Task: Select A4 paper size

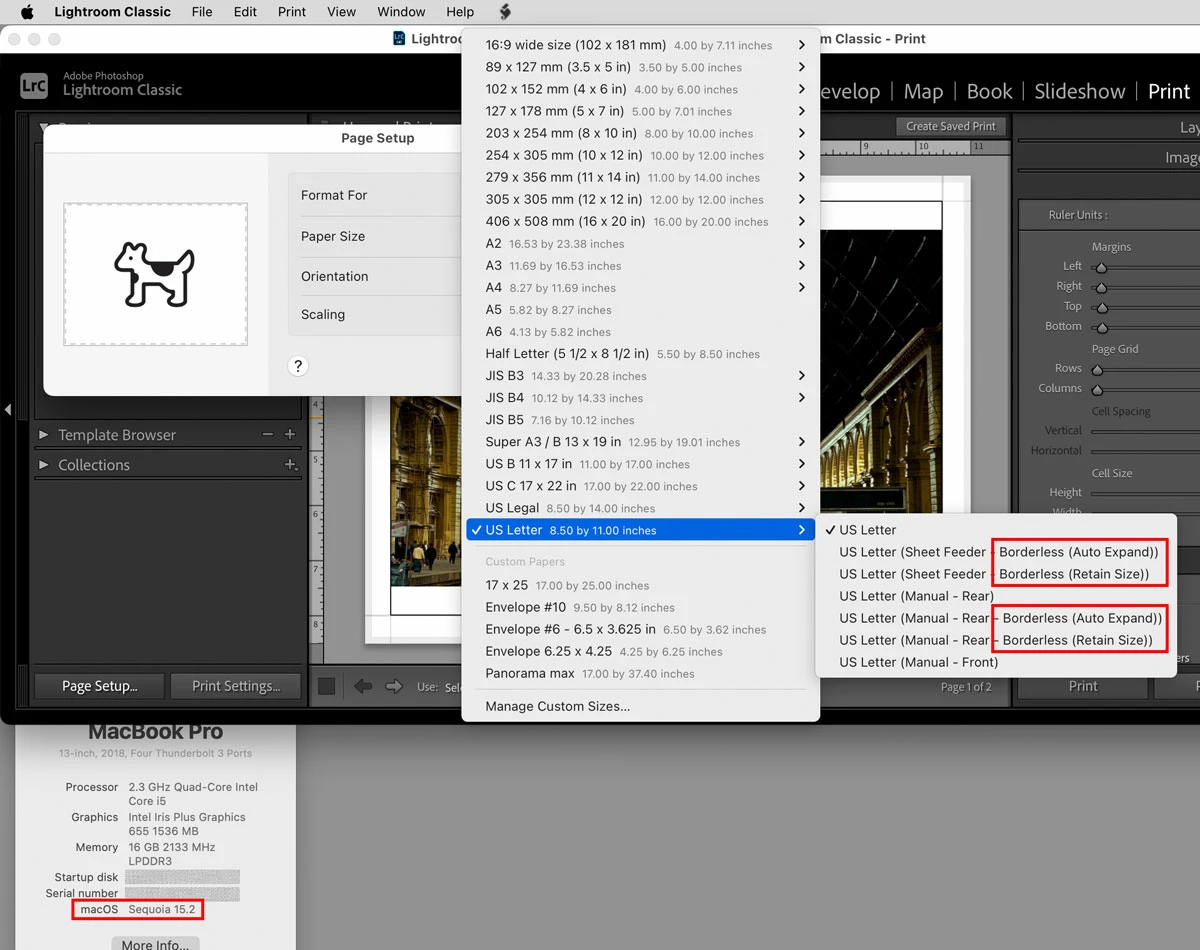Action: pyautogui.click(x=640, y=287)
